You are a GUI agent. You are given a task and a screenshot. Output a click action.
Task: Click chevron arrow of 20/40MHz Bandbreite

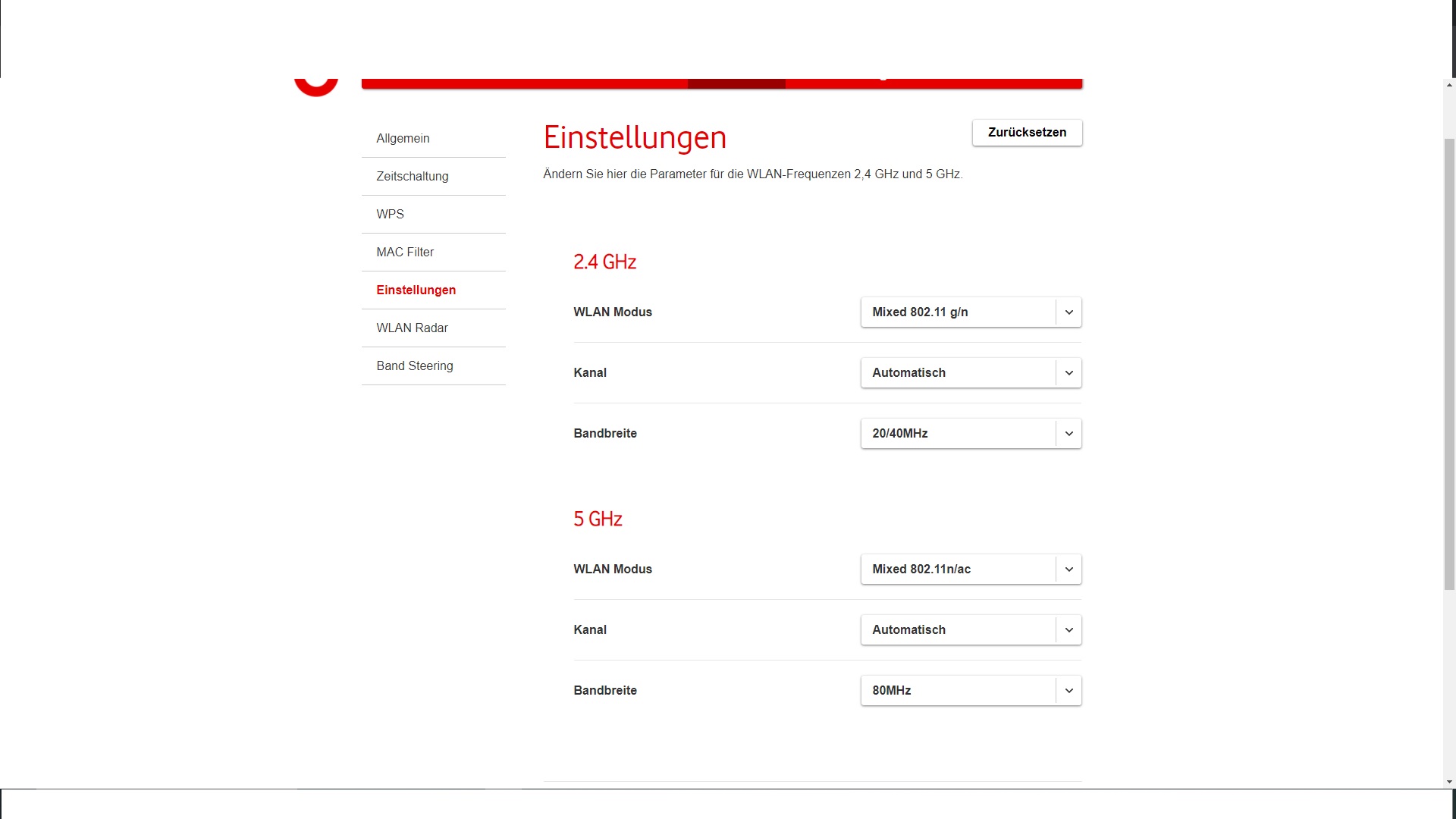click(1068, 434)
